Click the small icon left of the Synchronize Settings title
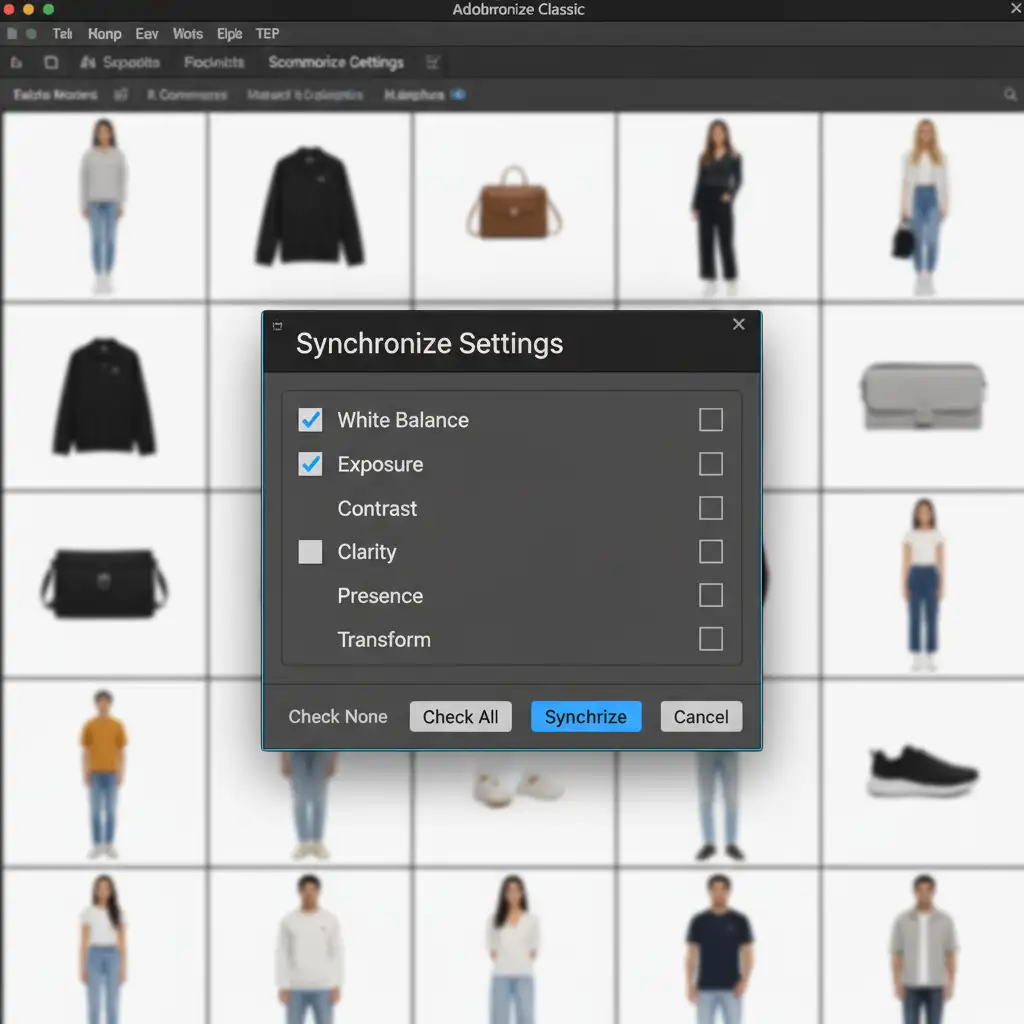Image resolution: width=1024 pixels, height=1024 pixels. (277, 326)
